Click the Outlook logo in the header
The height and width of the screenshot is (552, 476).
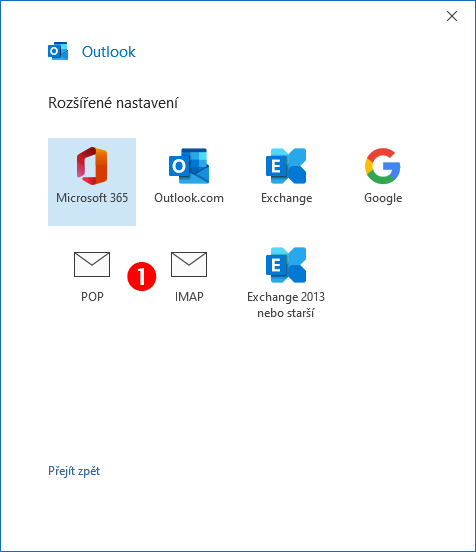tap(58, 51)
